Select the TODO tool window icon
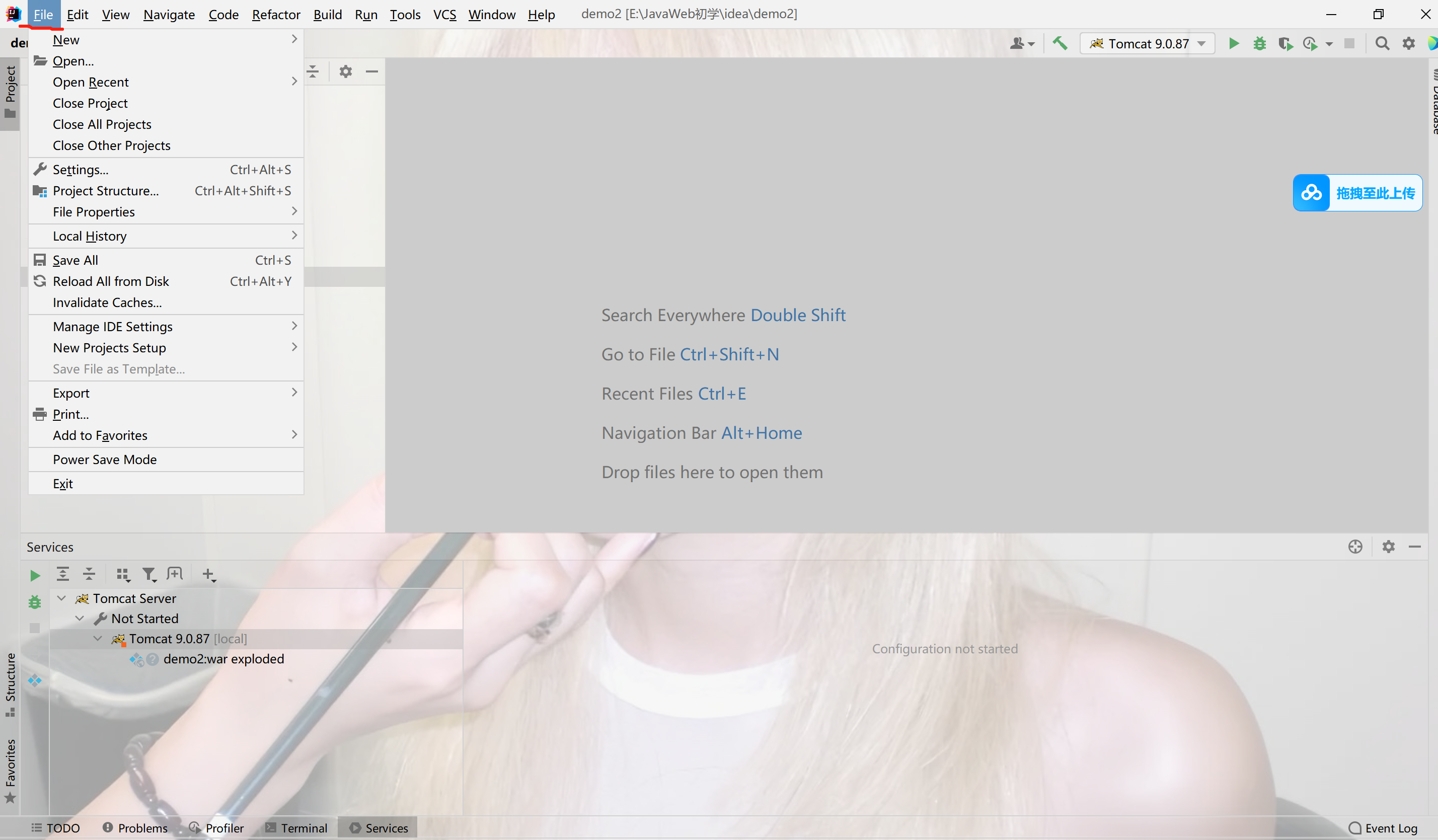 point(55,827)
